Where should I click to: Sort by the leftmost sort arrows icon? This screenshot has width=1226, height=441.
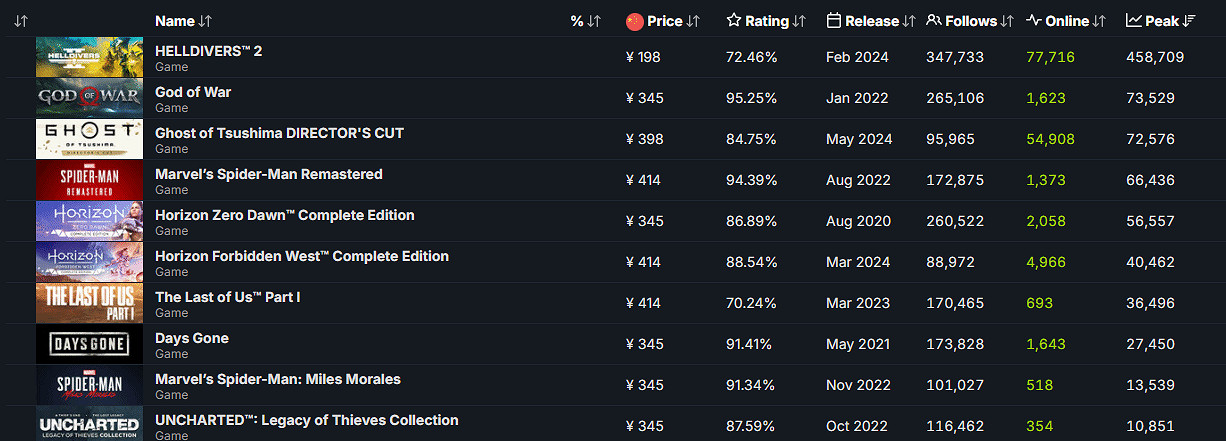(22, 21)
